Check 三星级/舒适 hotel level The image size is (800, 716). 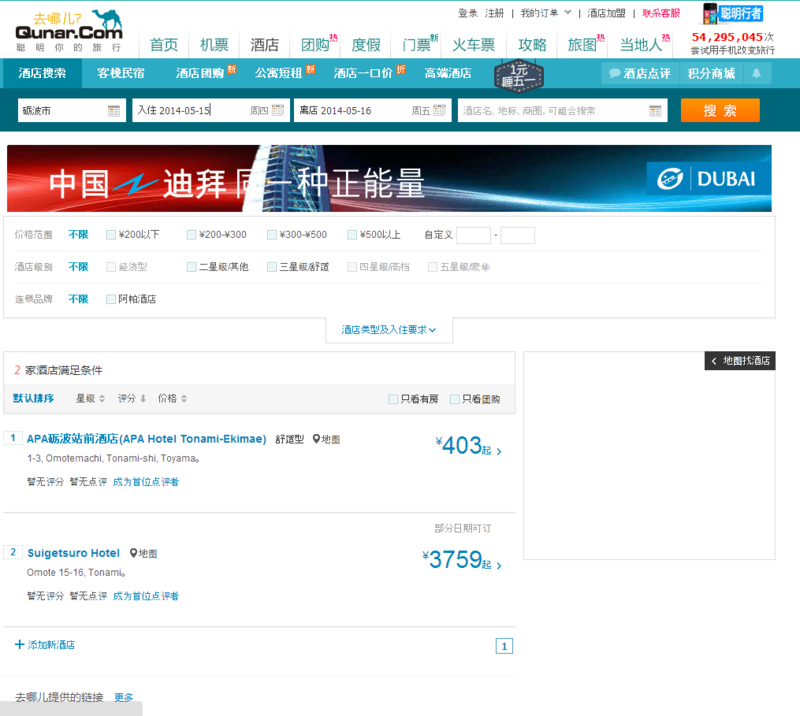[272, 267]
